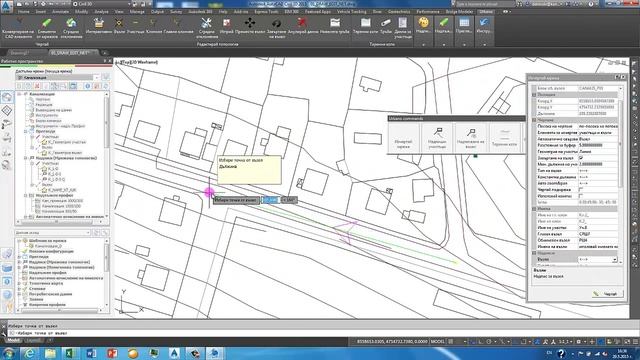Screen dimensions: 640x360
Task: Open Word from the Windows taskbar
Action: pos(91,353)
